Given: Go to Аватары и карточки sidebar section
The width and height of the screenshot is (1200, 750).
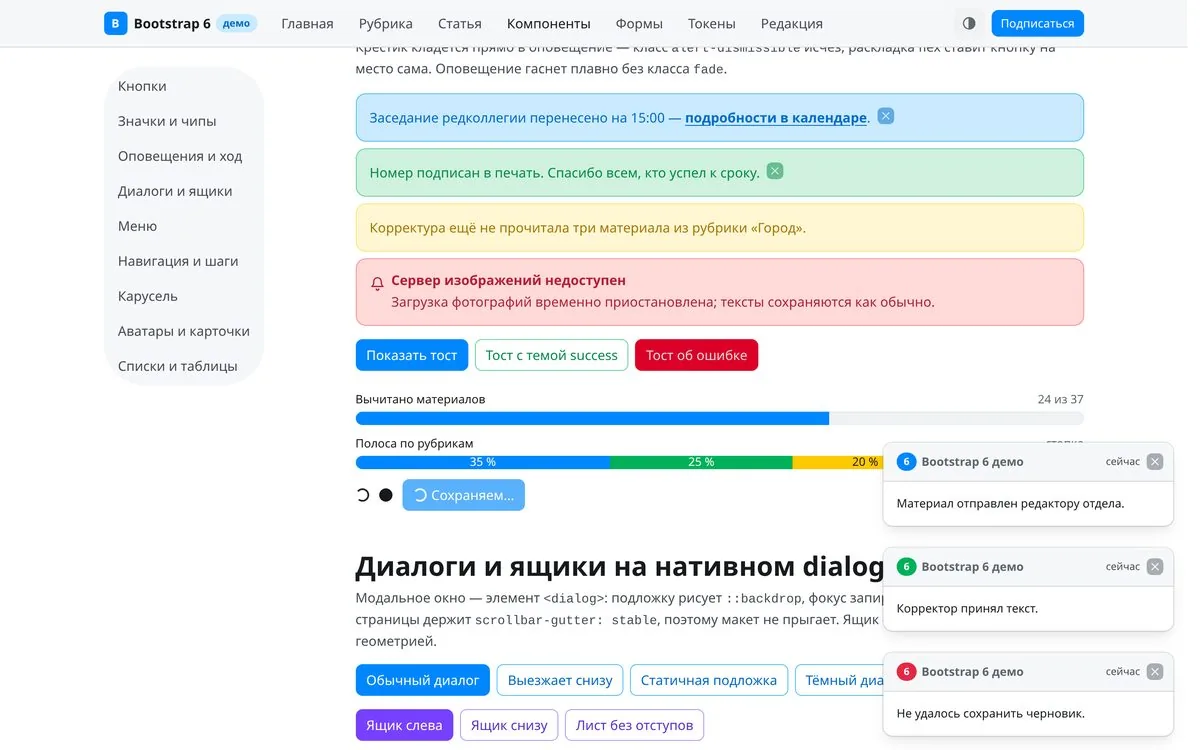Looking at the screenshot, I should (184, 331).
